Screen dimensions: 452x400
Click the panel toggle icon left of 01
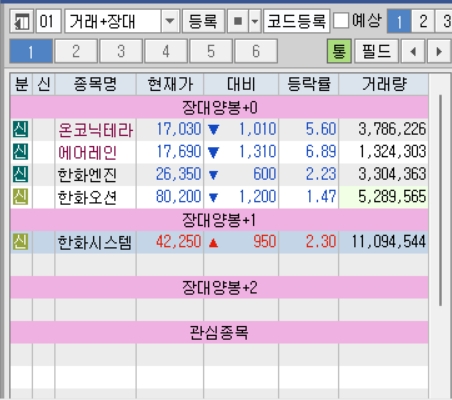[22, 22]
